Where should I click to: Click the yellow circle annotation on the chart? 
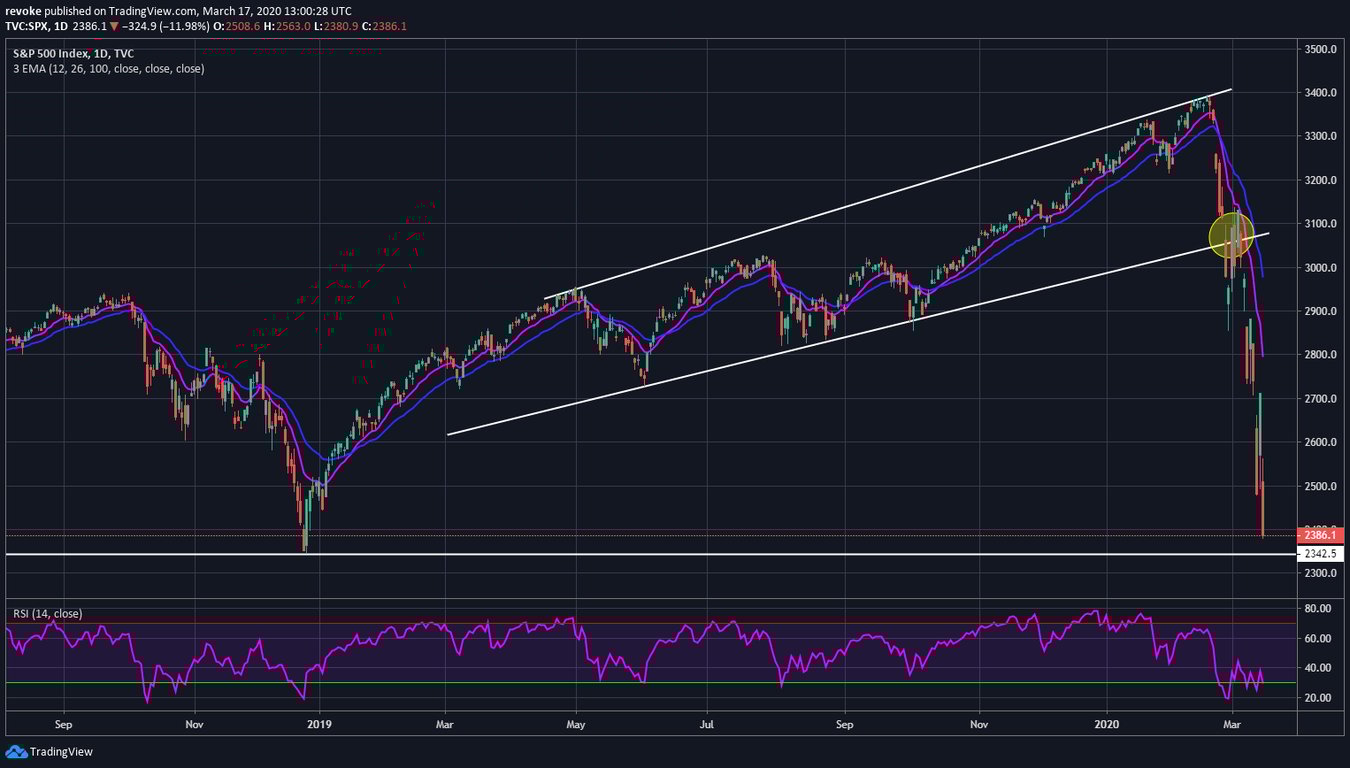[1231, 235]
